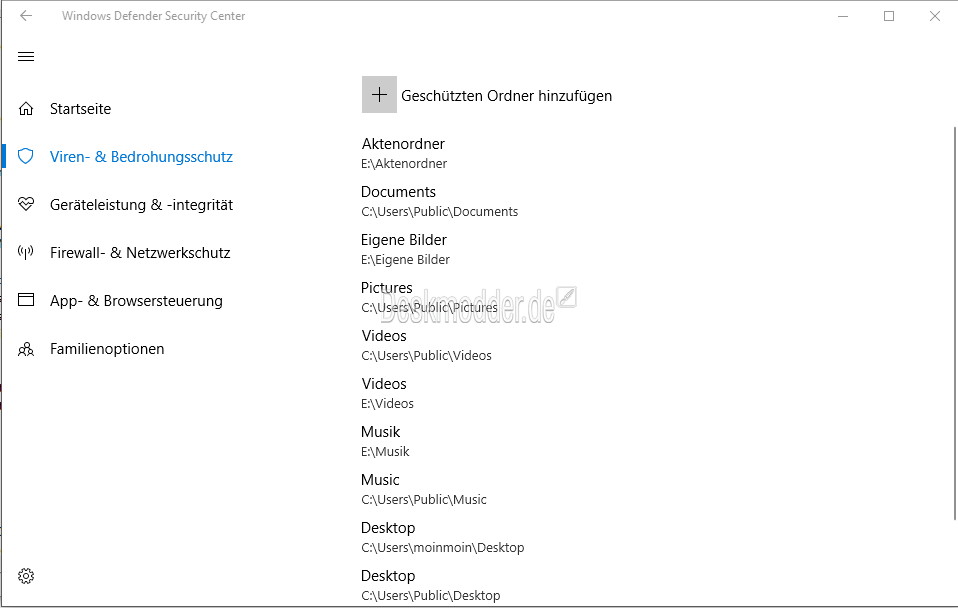
Task: Select the moinmoin Desktop folder entry
Action: coord(442,537)
